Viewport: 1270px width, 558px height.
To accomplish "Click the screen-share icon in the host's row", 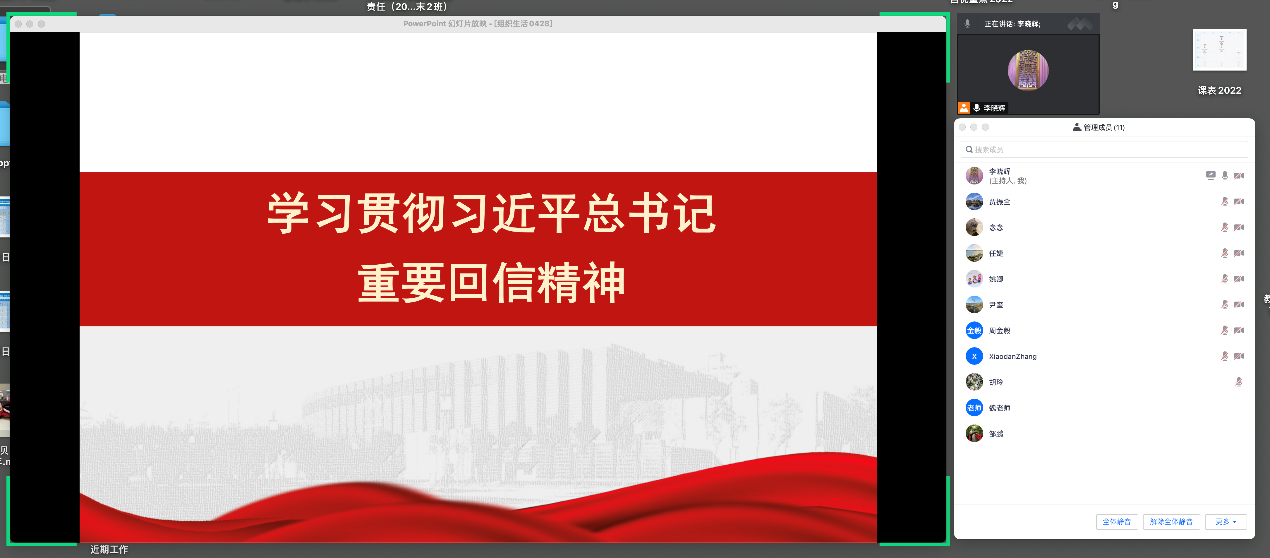I will 1210,175.
